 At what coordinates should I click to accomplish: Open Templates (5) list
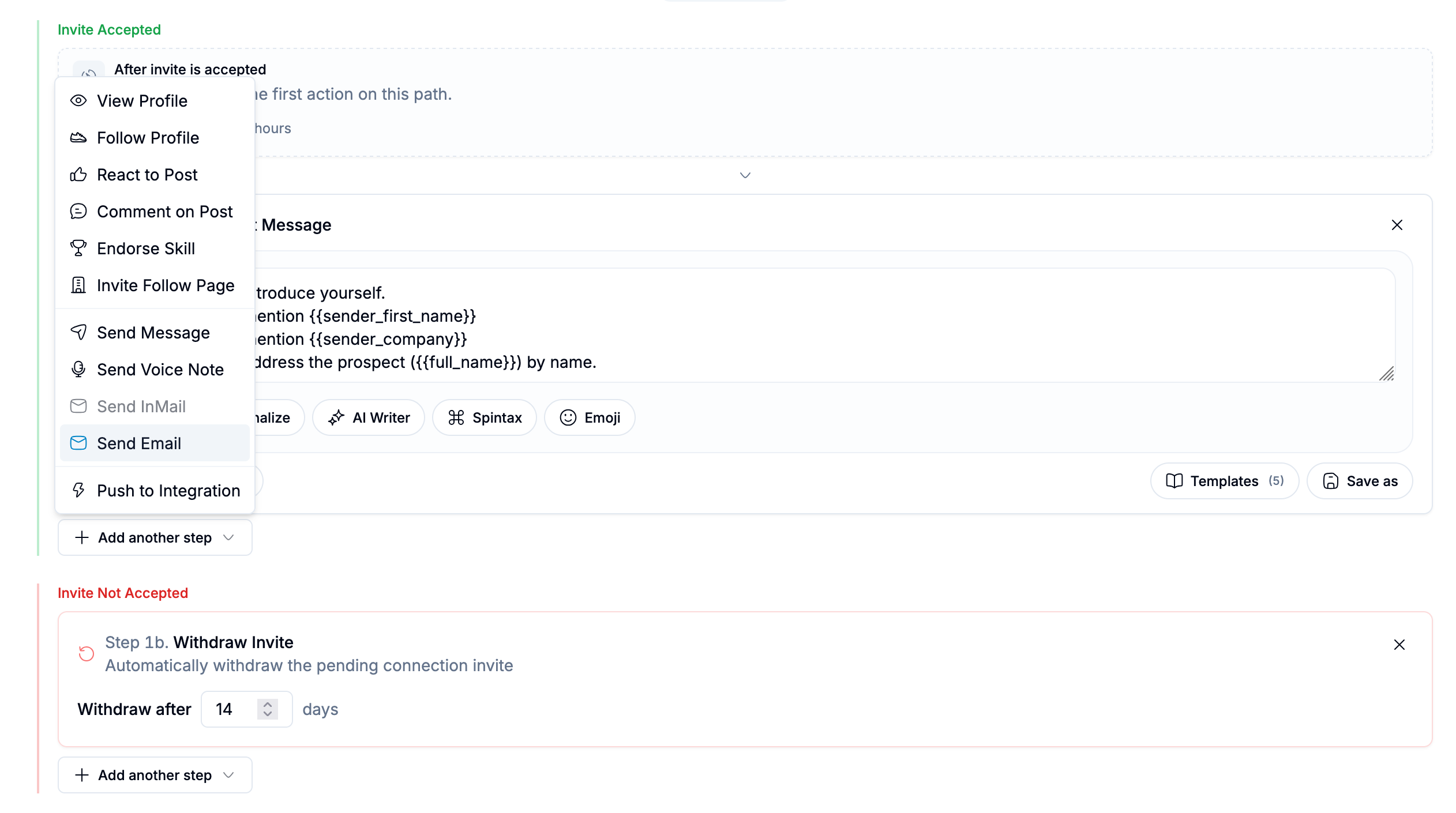pyautogui.click(x=1225, y=481)
